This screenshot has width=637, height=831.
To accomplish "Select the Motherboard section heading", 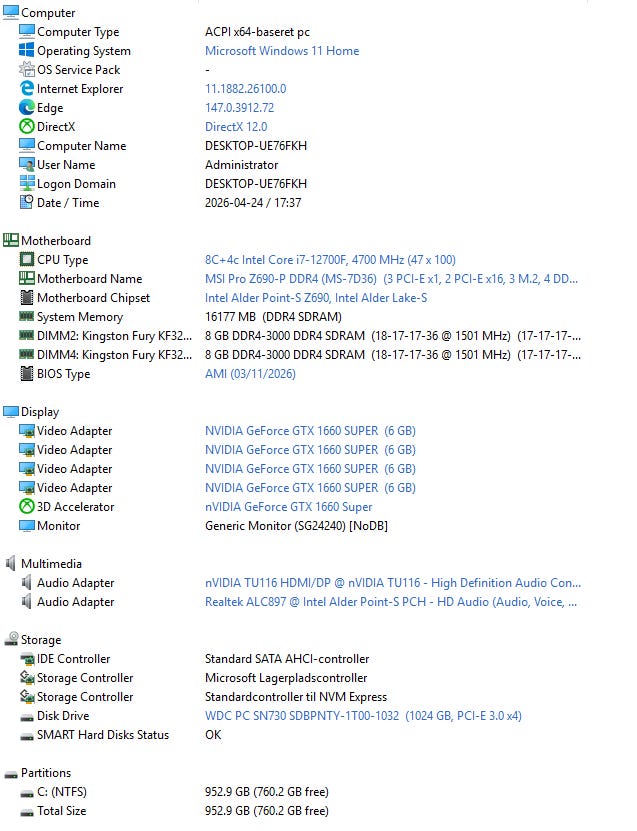I will point(56,241).
